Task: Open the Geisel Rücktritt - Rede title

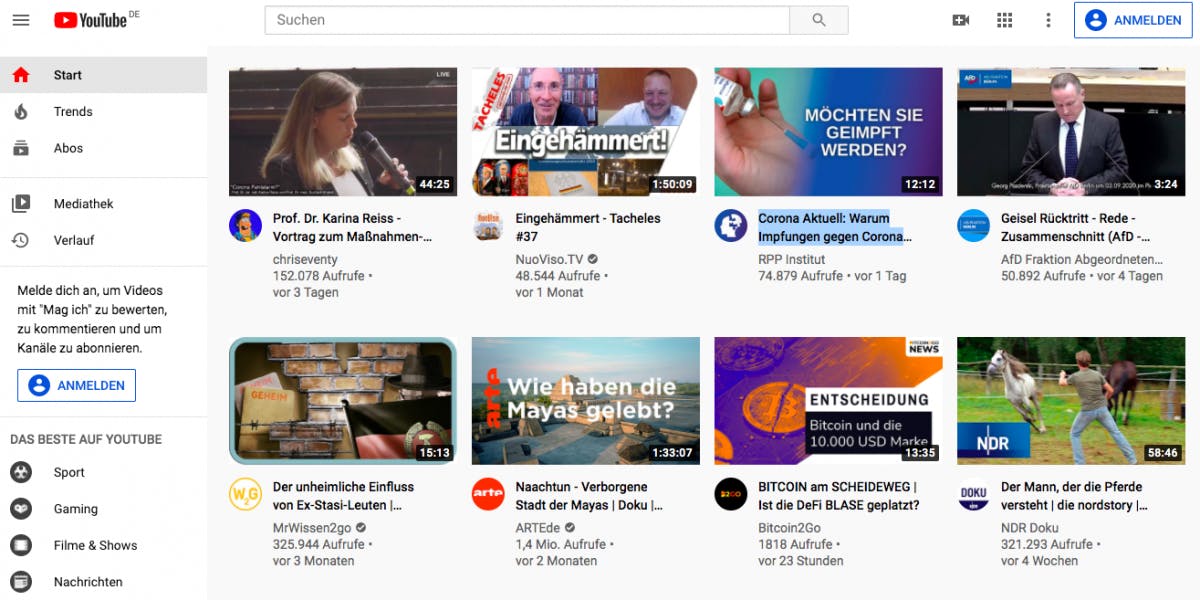Action: (1076, 227)
